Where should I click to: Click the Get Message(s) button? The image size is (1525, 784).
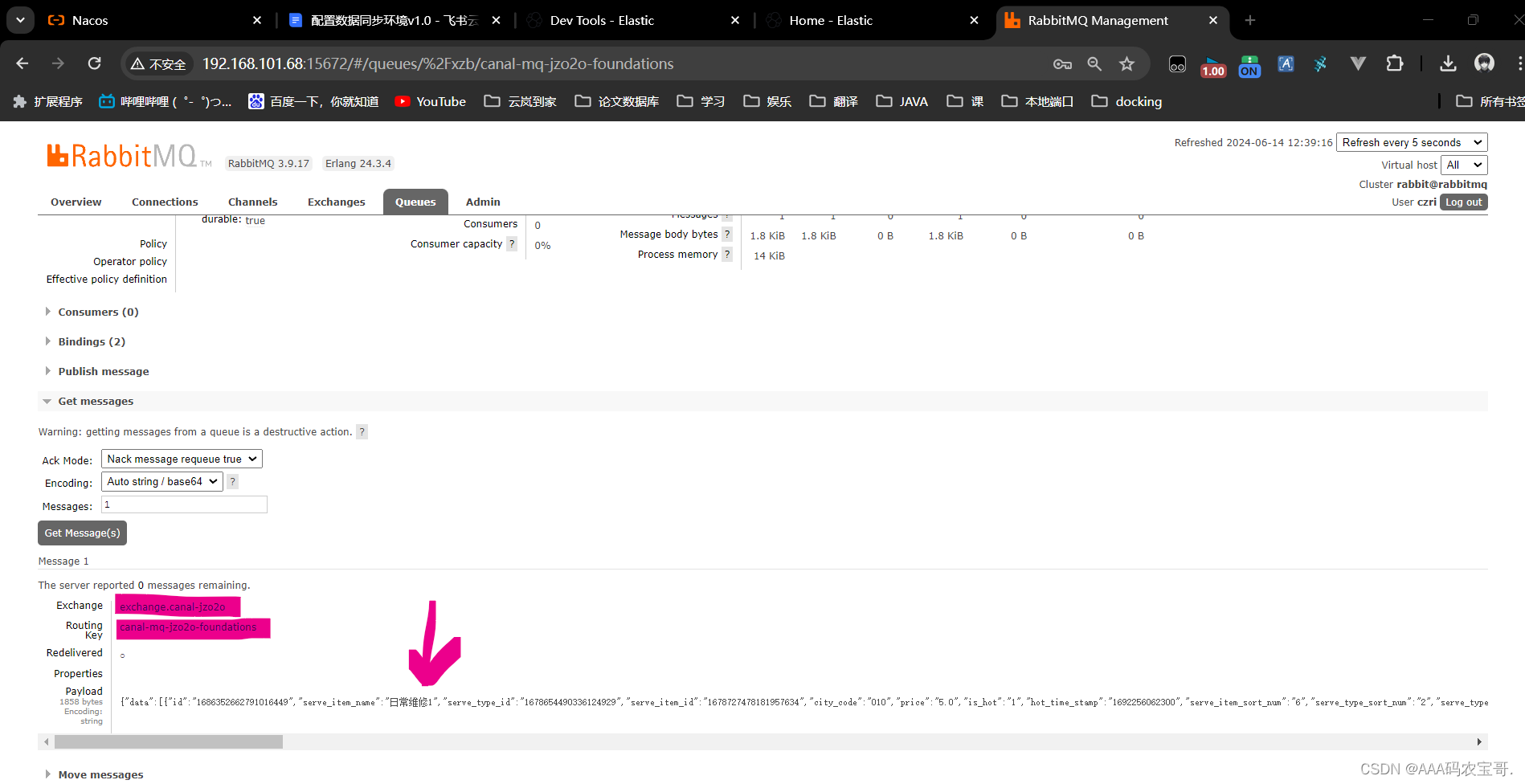click(82, 533)
